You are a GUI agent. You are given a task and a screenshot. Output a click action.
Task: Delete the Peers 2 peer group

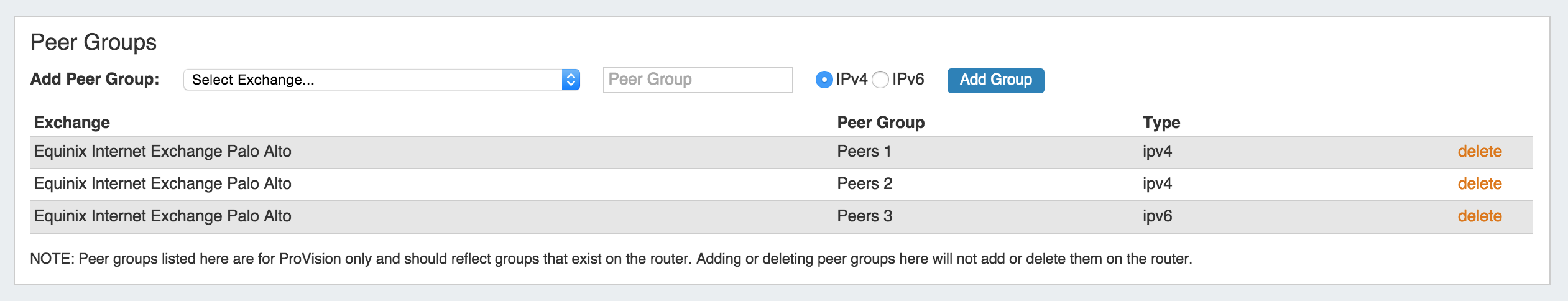(x=1479, y=184)
